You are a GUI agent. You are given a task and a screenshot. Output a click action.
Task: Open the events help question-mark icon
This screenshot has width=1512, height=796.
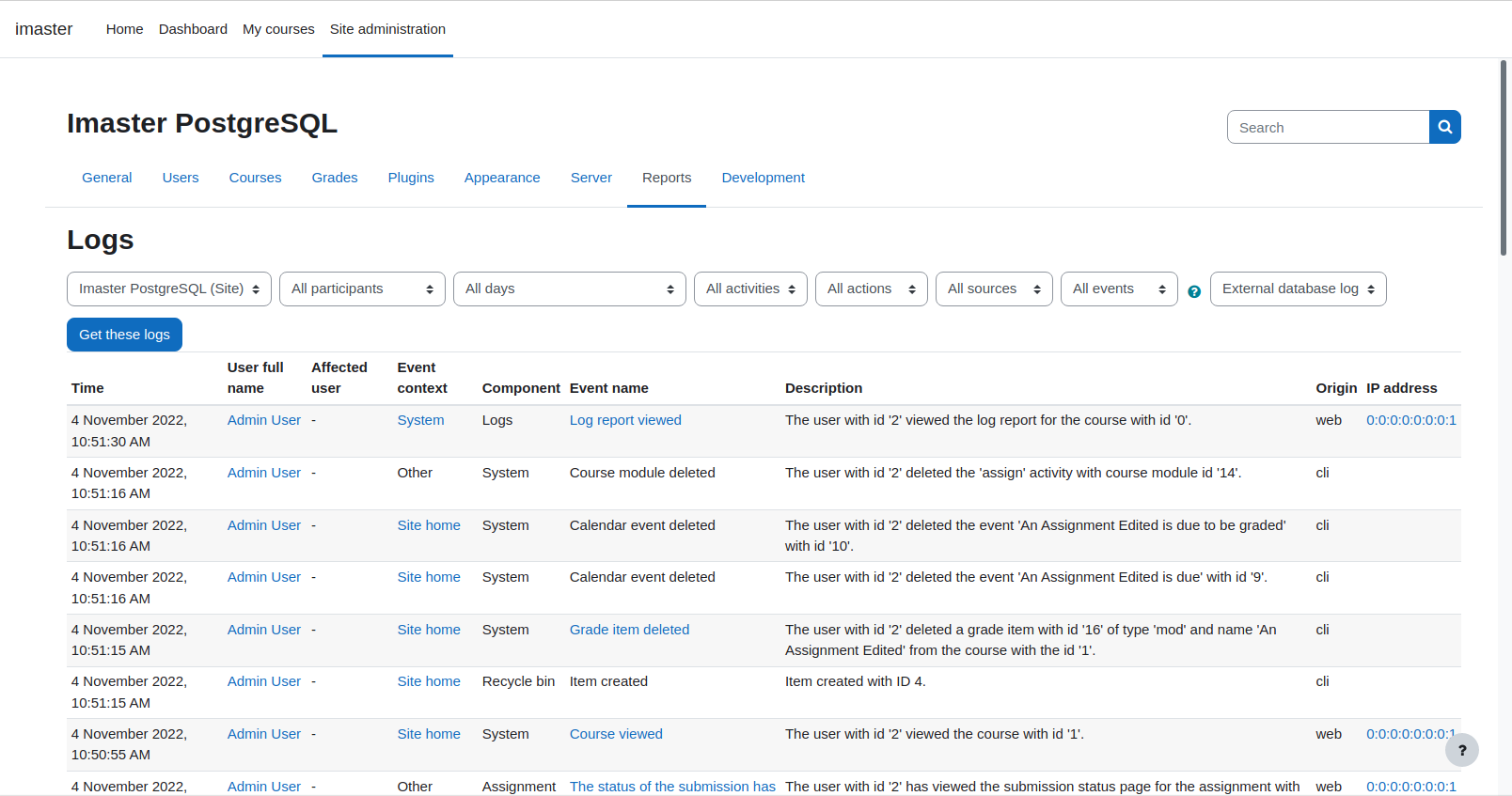(x=1194, y=291)
